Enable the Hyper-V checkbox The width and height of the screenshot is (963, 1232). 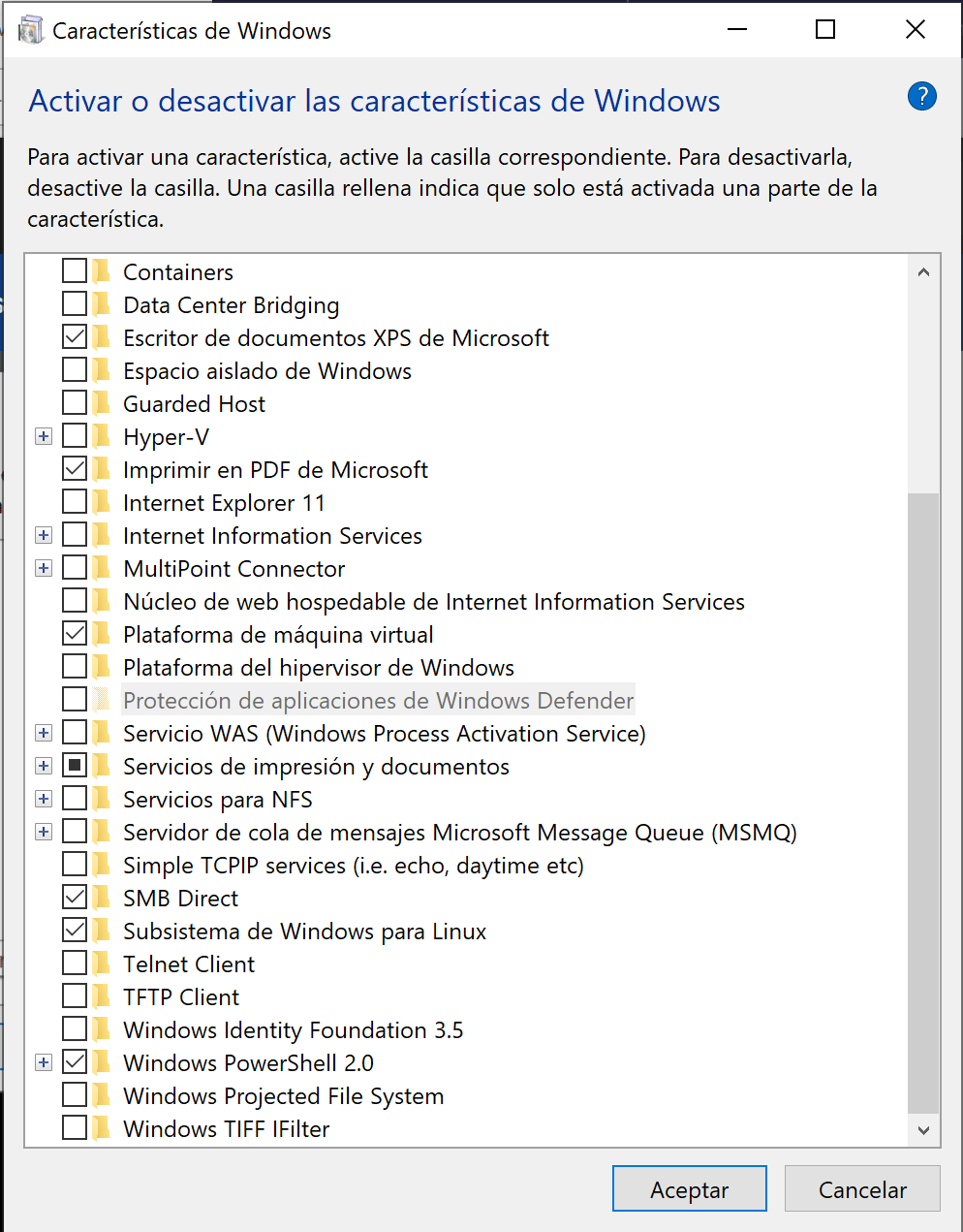75,435
